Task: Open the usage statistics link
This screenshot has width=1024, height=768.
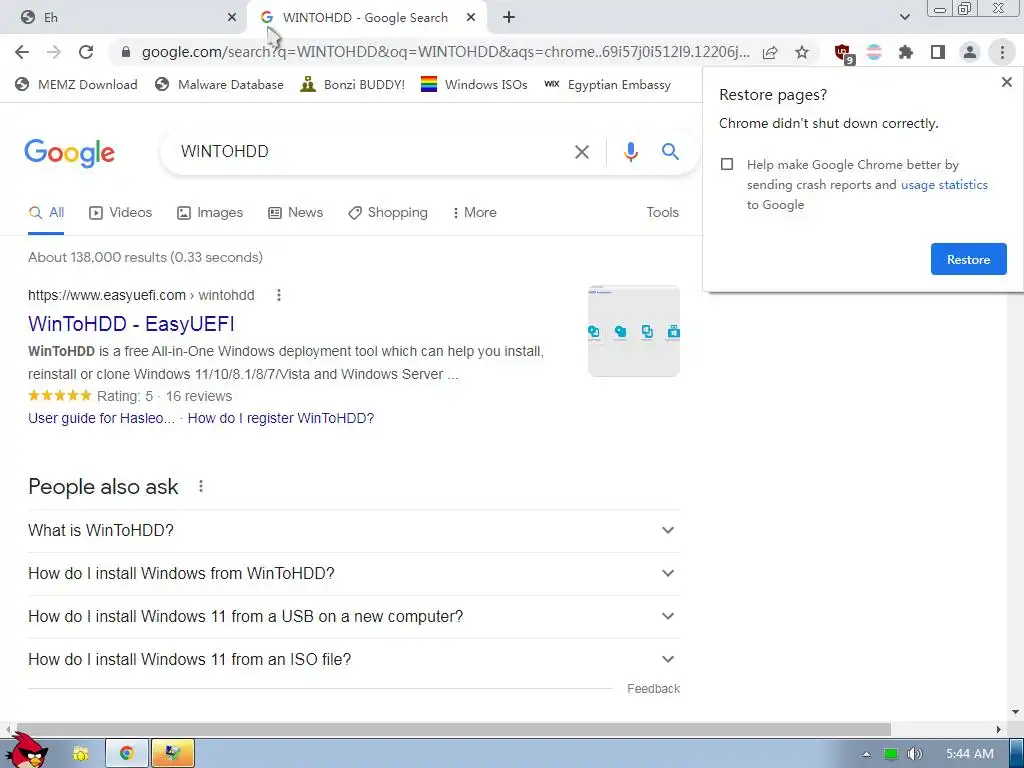Action: 944,185
